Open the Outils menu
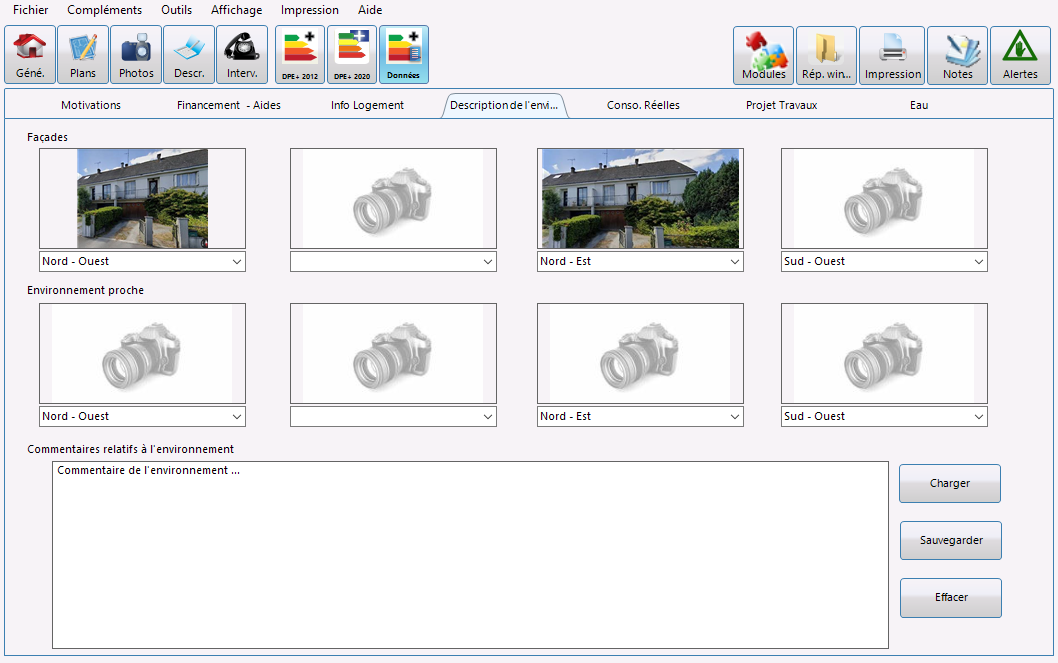The width and height of the screenshot is (1058, 663). coord(177,10)
